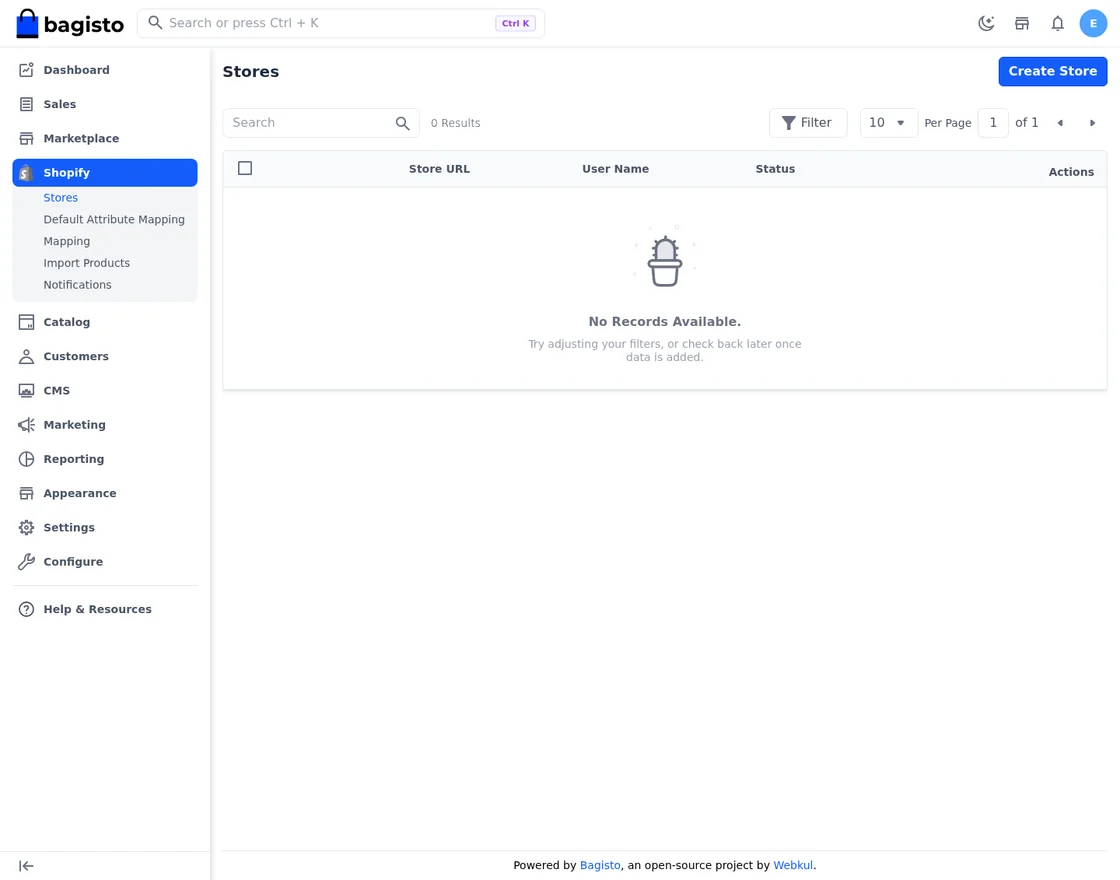Click the CMS menu label
The width and height of the screenshot is (1120, 880).
tap(56, 391)
